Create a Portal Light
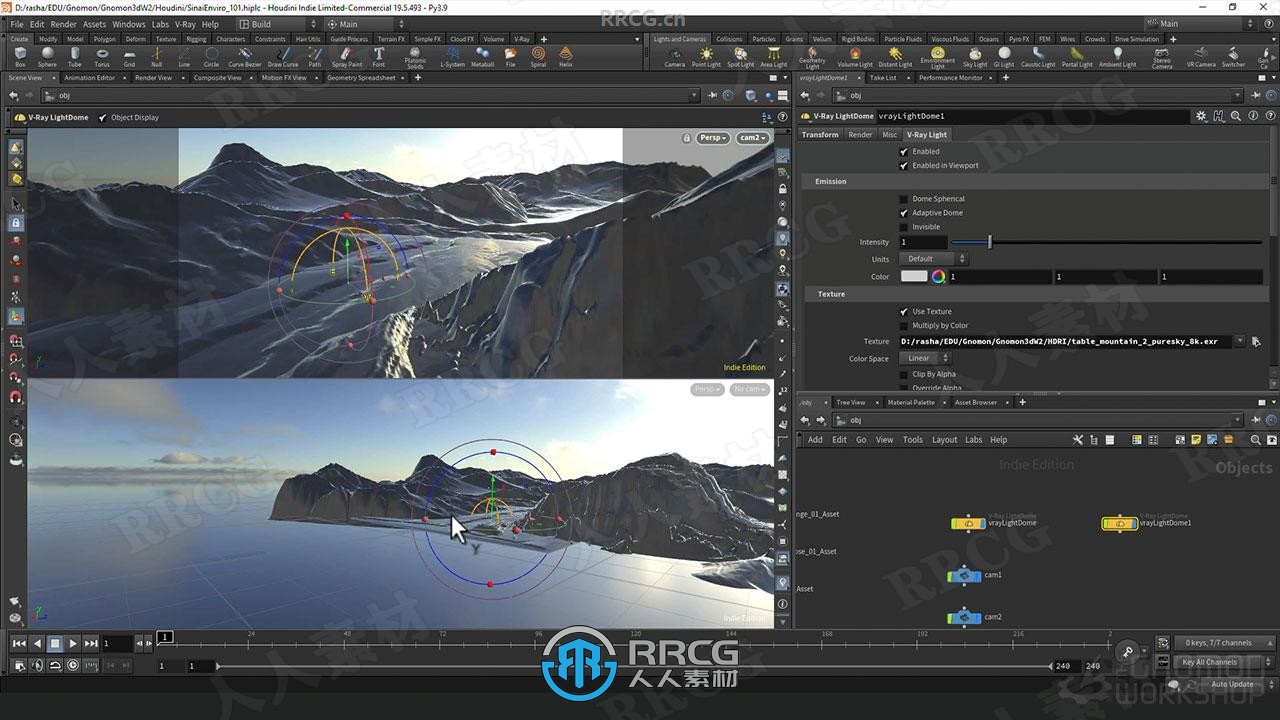Viewport: 1280px width, 720px height. coord(1077,57)
